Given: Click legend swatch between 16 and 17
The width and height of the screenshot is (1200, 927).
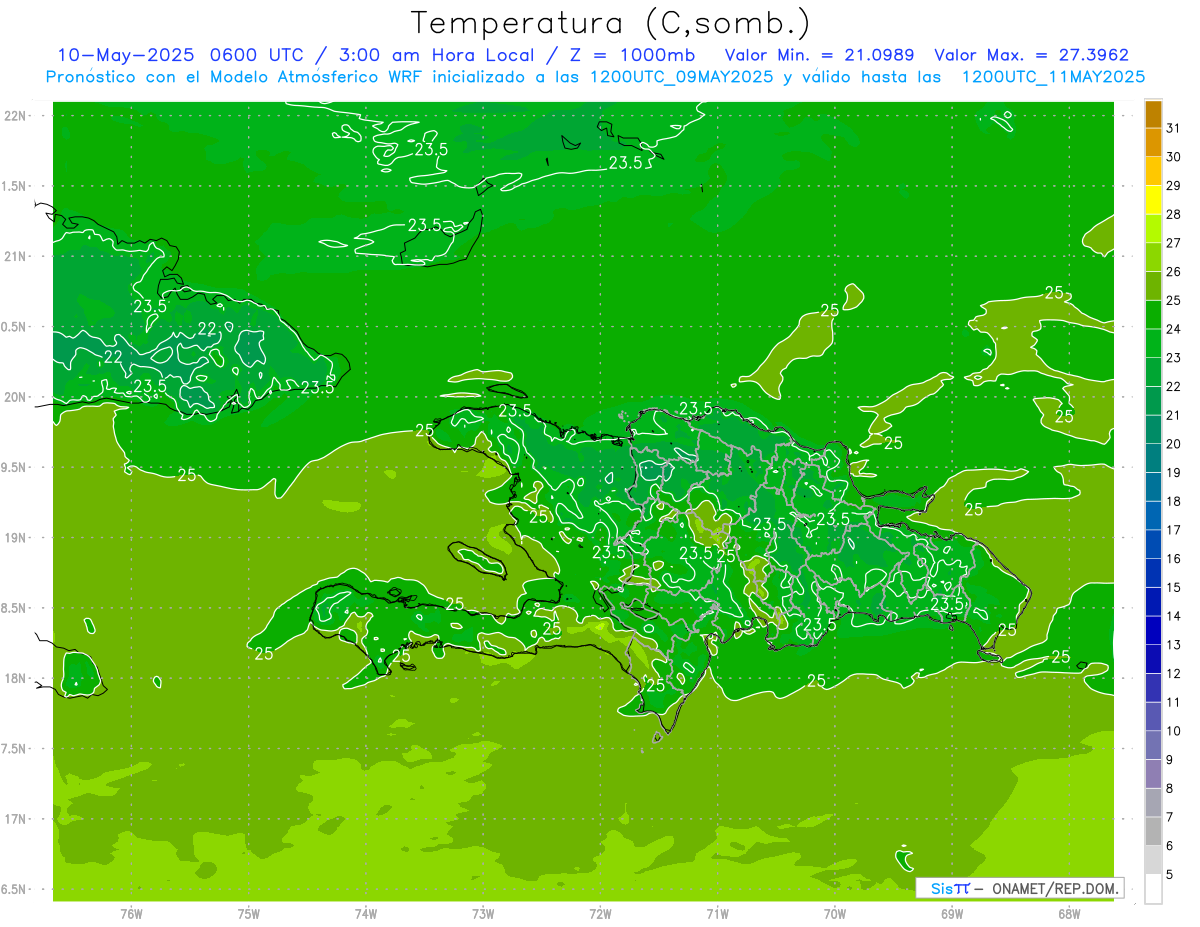Looking at the screenshot, I should pos(1153,544).
